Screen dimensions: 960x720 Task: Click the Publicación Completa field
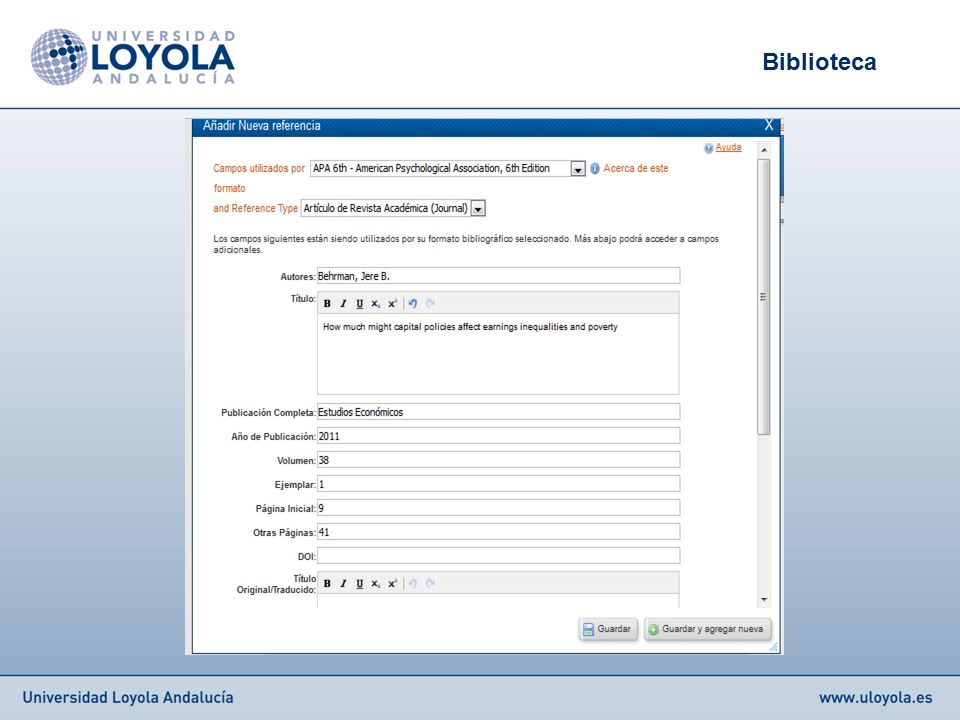coord(498,411)
